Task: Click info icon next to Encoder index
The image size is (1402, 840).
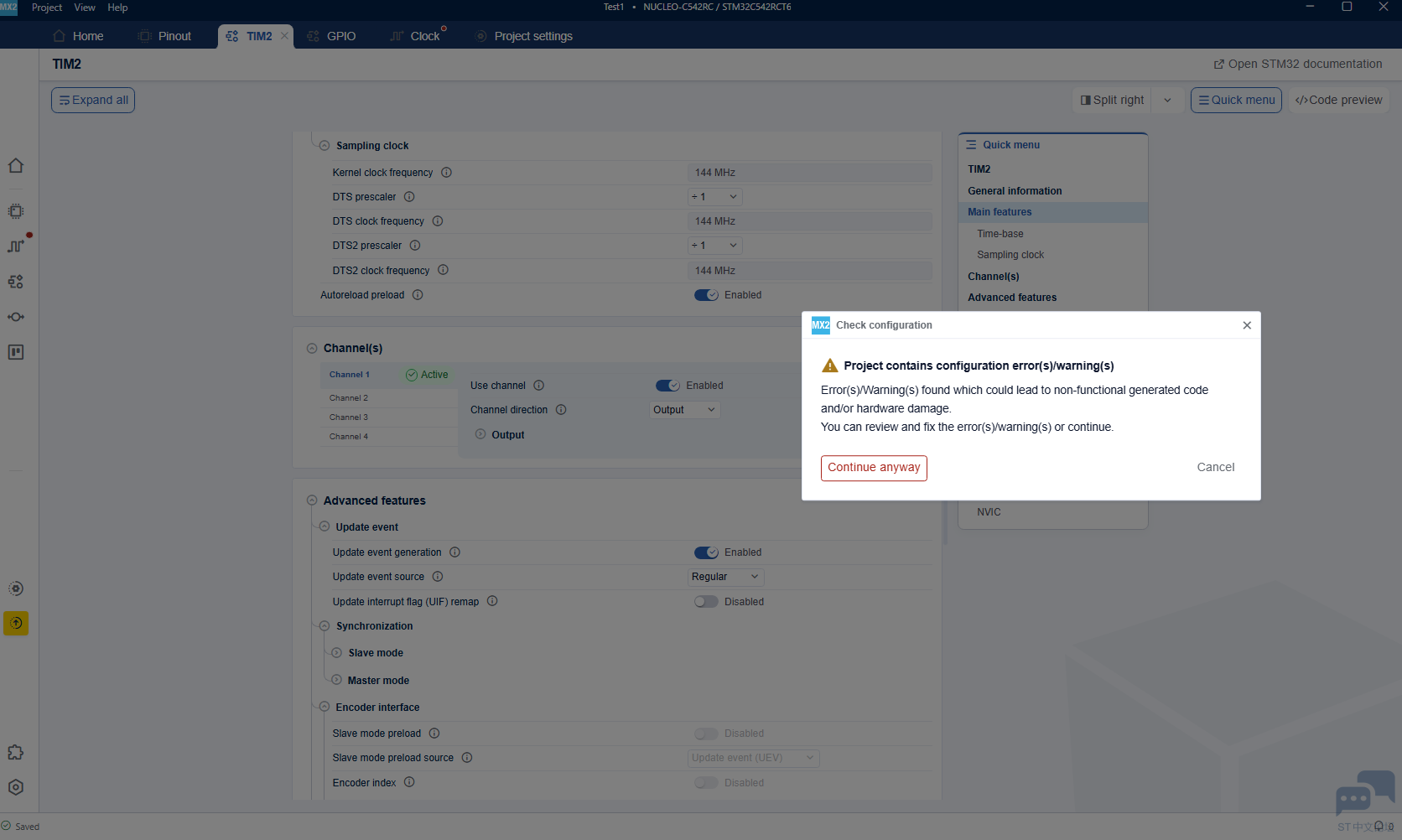Action: [x=409, y=782]
